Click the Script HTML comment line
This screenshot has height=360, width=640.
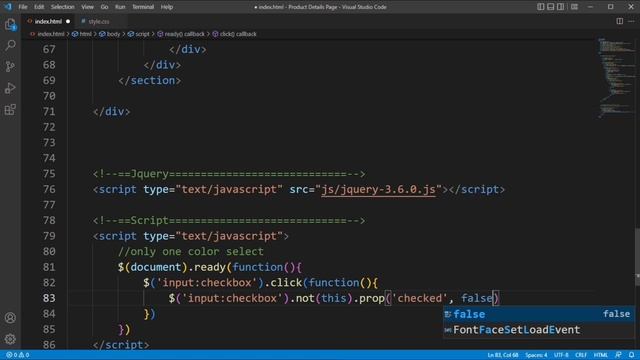[x=229, y=220]
